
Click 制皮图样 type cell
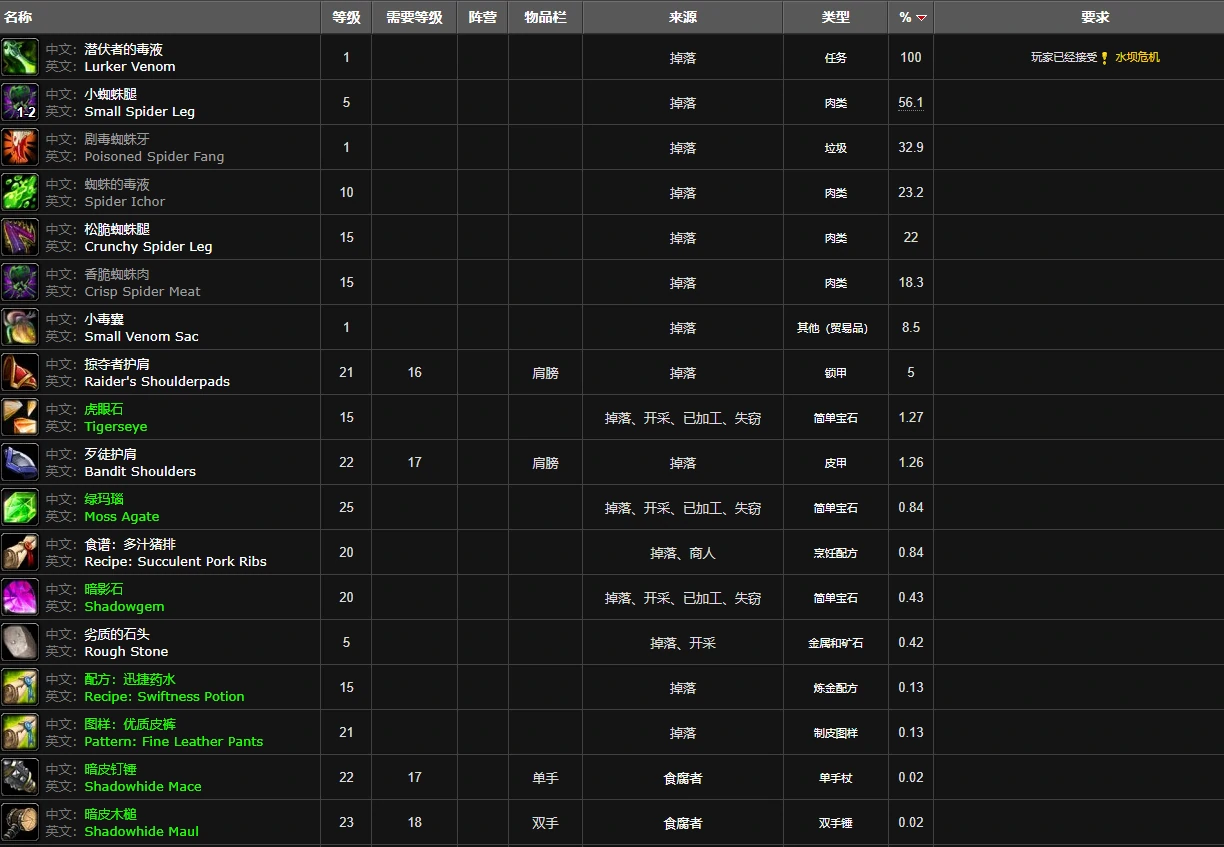(x=835, y=733)
